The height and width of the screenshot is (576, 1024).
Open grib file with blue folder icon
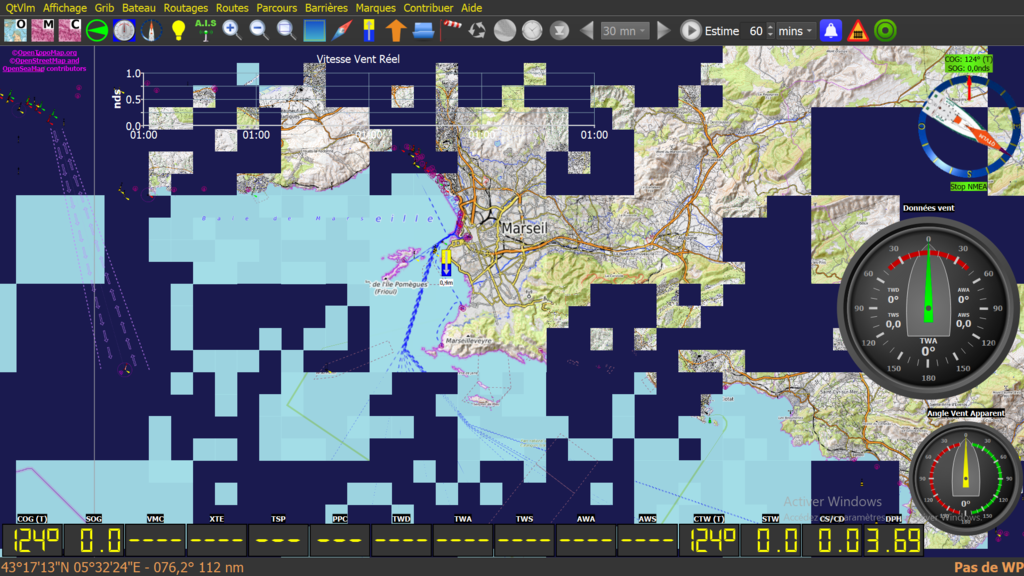coord(423,31)
